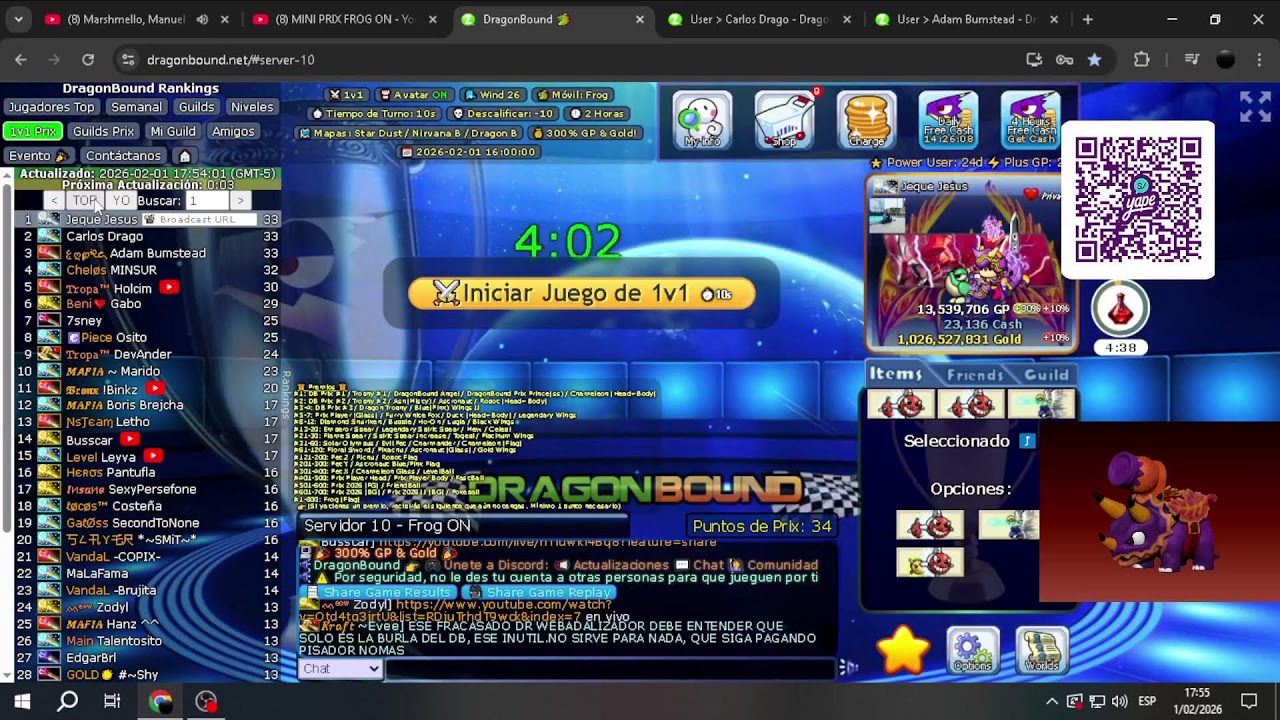Select the third equipped item slot
This screenshot has width=1280, height=720.
pos(1041,404)
